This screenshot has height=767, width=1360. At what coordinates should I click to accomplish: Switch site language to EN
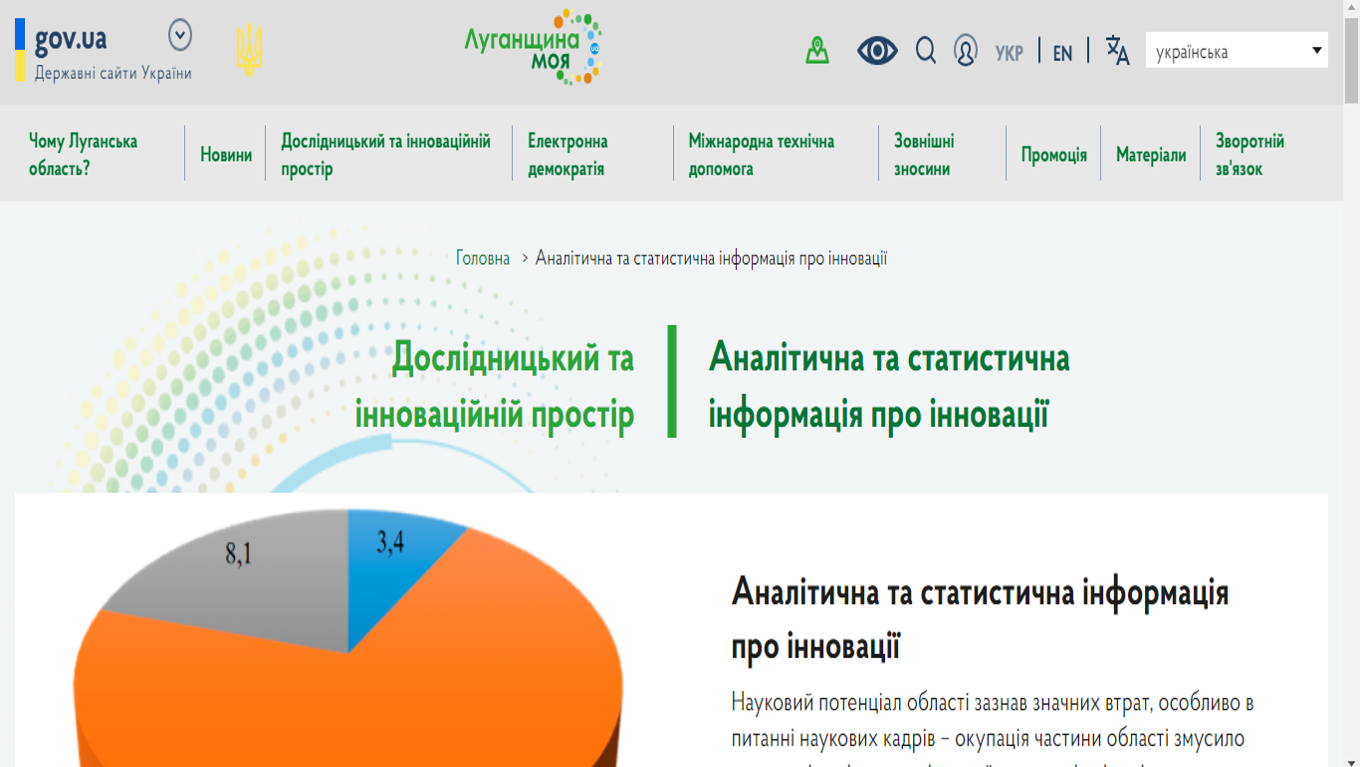(x=1062, y=53)
